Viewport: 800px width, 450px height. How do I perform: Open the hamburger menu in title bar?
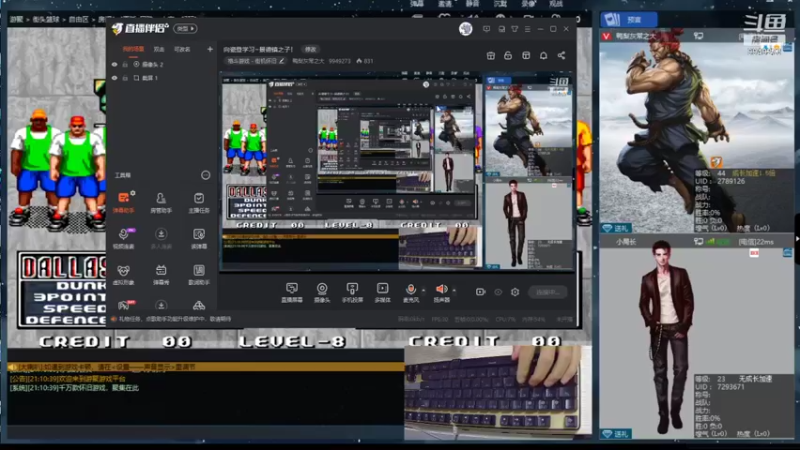point(528,29)
